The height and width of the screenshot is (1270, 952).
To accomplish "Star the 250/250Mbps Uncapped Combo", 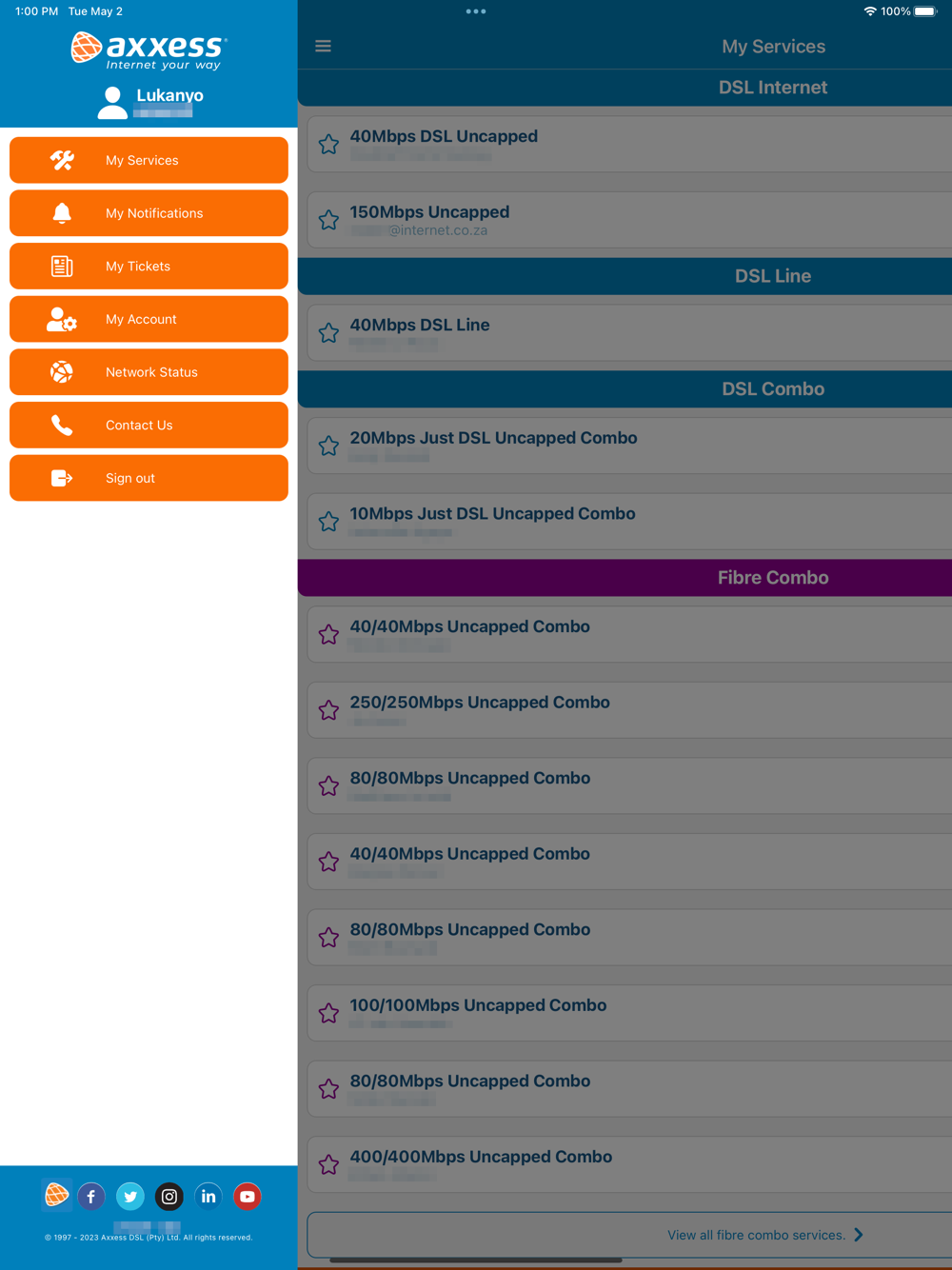I will pos(328,710).
